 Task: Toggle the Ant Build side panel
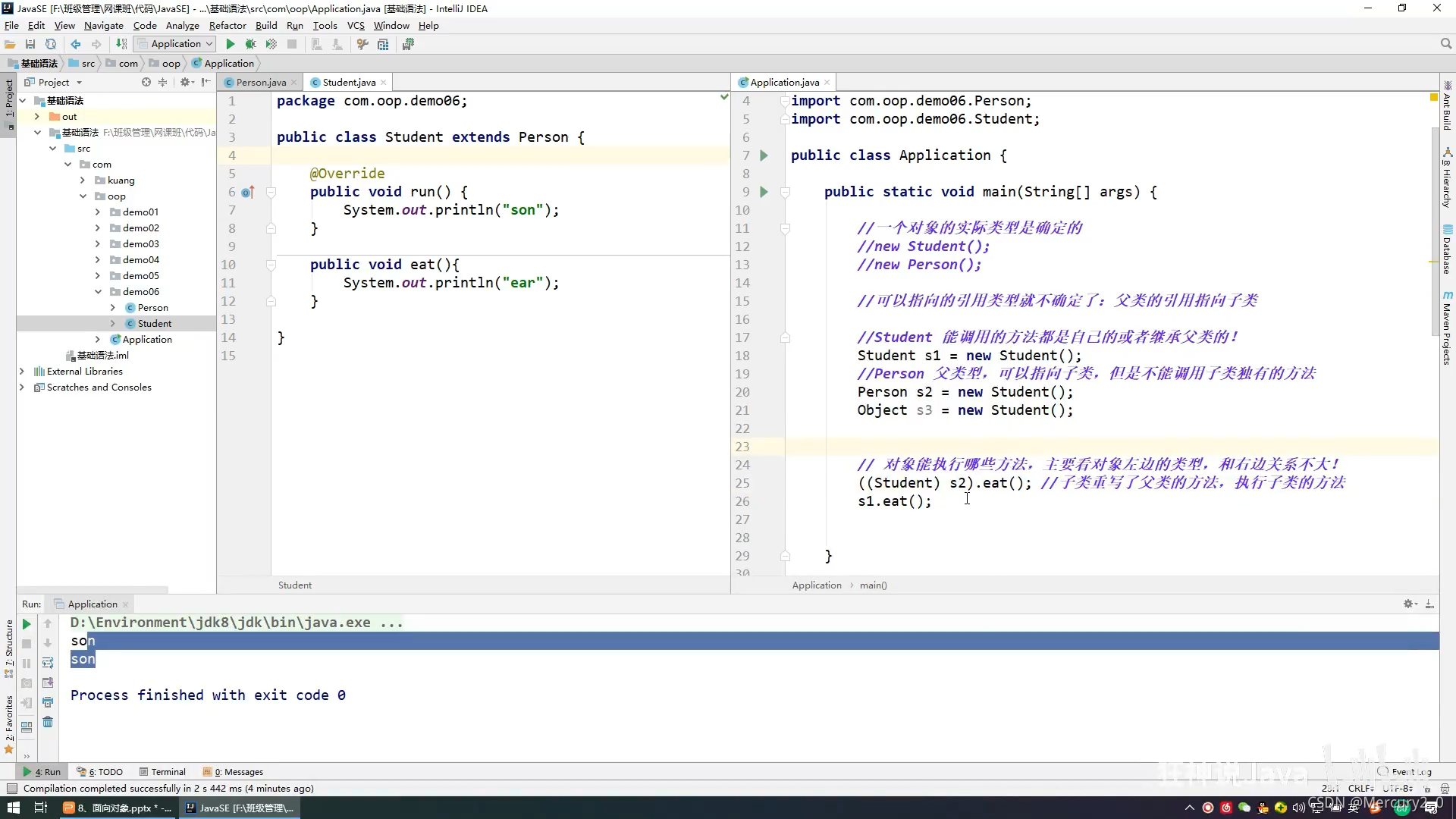pos(1447,105)
